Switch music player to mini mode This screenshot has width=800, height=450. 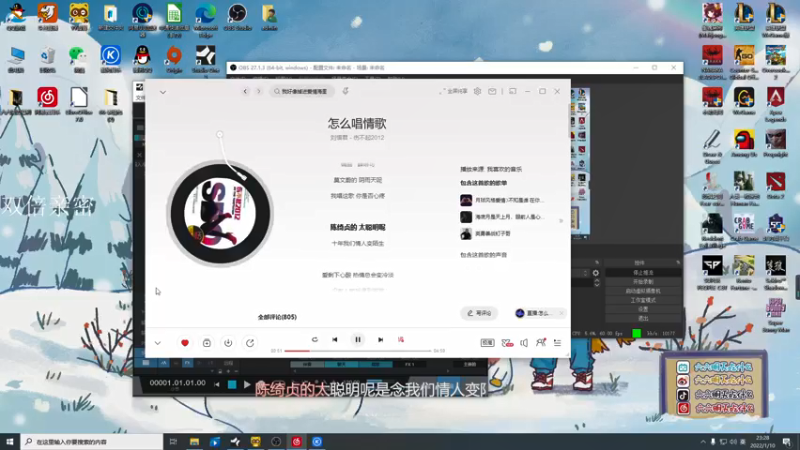click(x=513, y=91)
